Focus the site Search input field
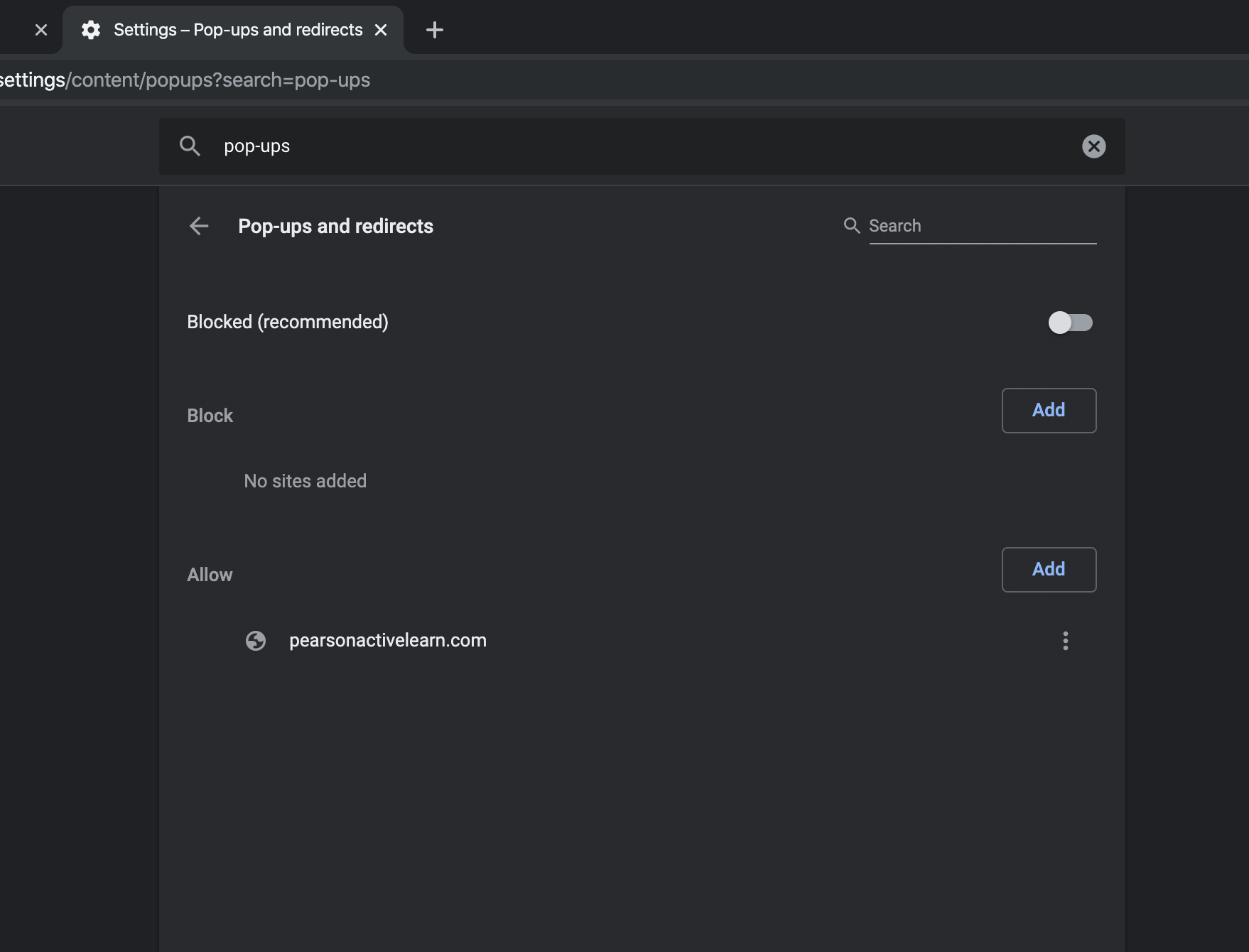This screenshot has height=952, width=1249. click(982, 226)
